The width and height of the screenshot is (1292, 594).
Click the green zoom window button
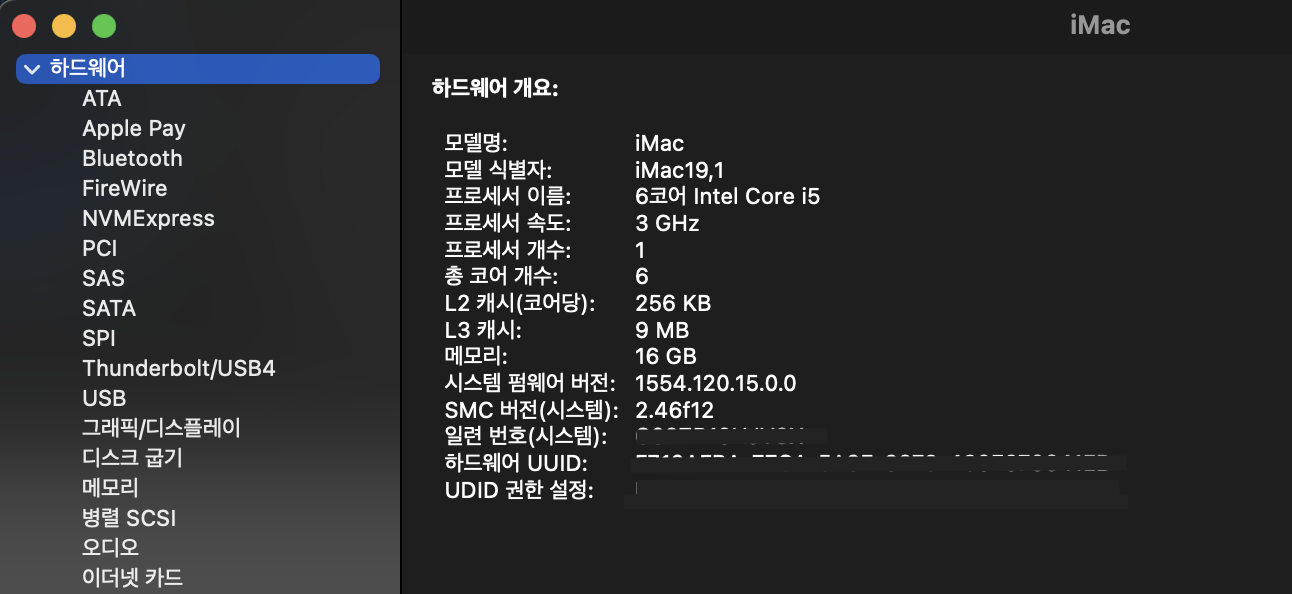[104, 27]
